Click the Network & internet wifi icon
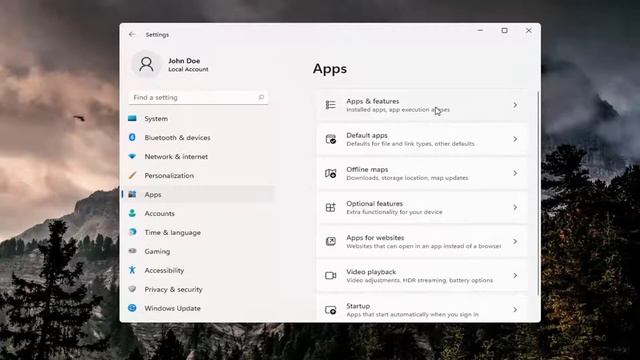Screen dimensions: 640x360 pyautogui.click(x=132, y=156)
